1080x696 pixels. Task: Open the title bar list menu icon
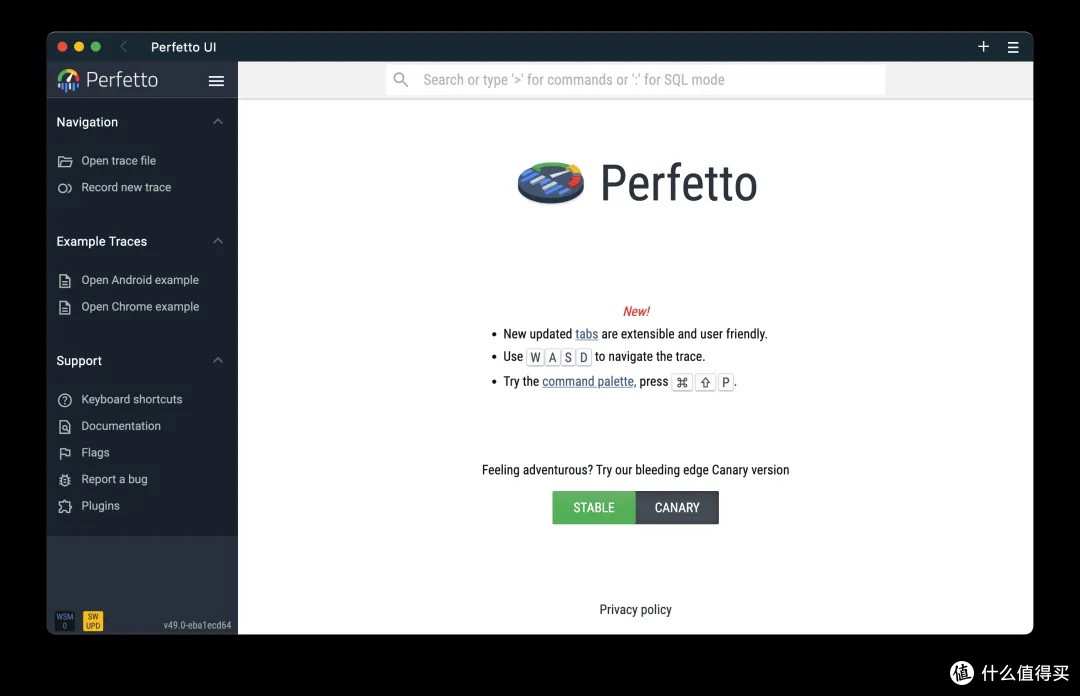point(1013,47)
